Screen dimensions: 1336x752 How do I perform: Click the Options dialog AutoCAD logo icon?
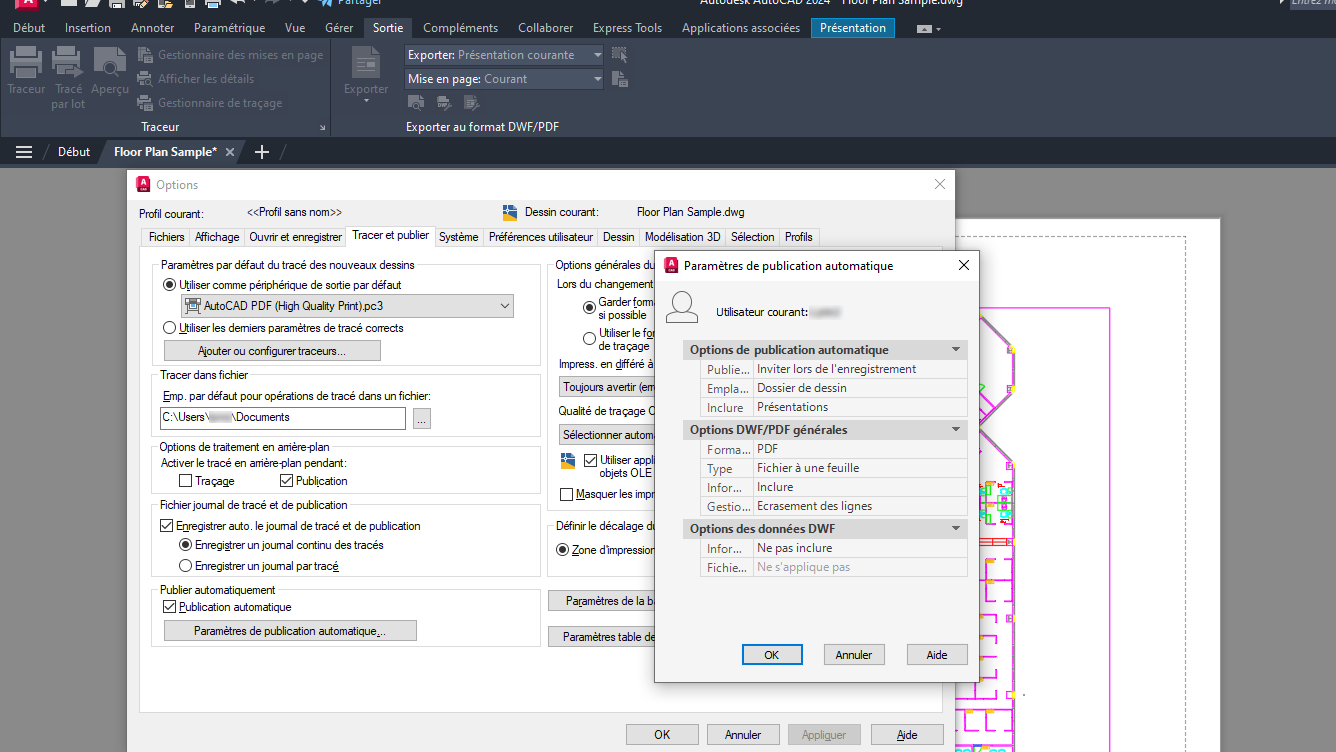143,184
